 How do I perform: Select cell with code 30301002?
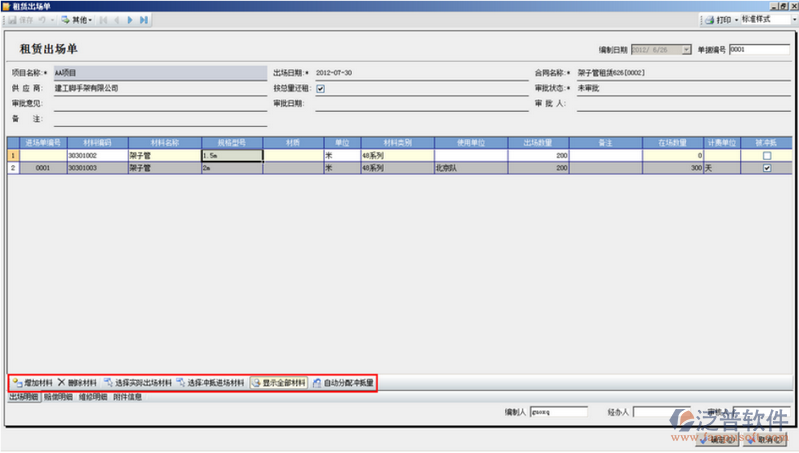pos(97,155)
